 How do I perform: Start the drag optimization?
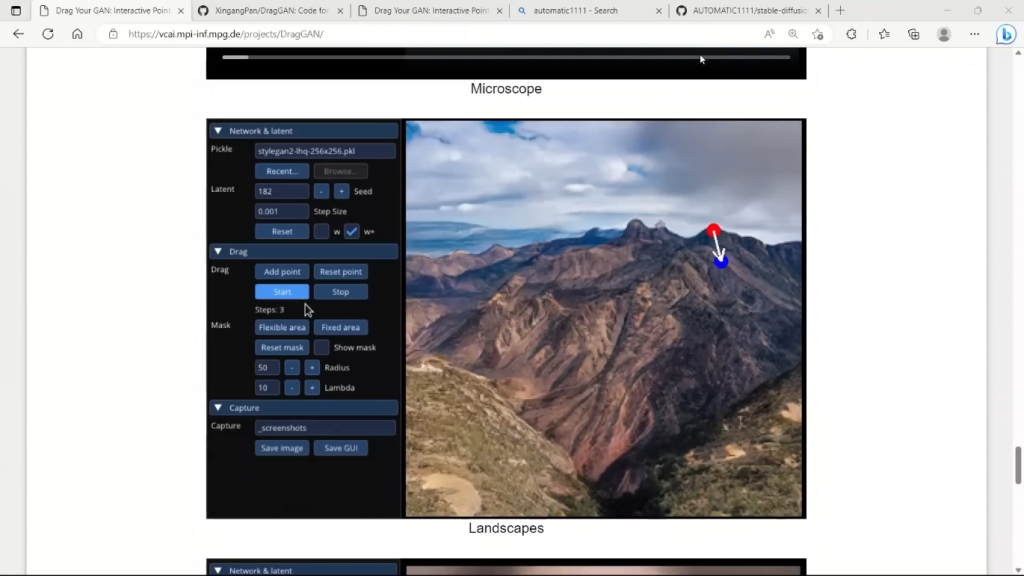pos(282,292)
